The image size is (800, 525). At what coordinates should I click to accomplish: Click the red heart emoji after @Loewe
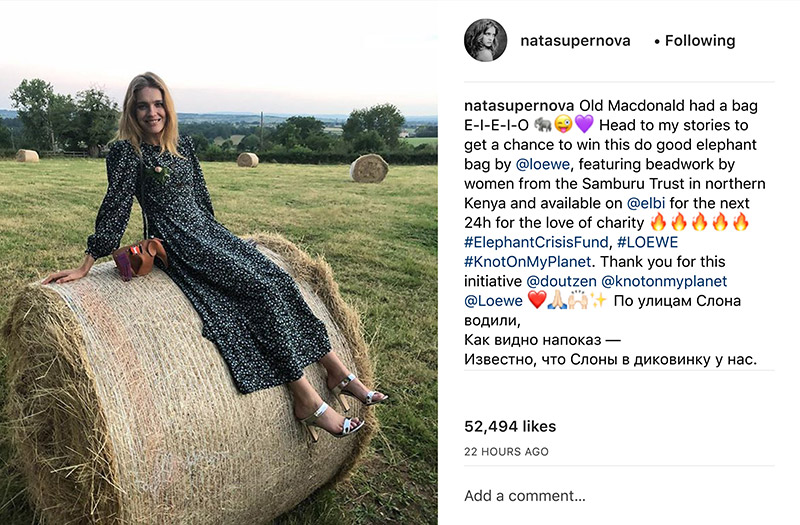point(538,300)
